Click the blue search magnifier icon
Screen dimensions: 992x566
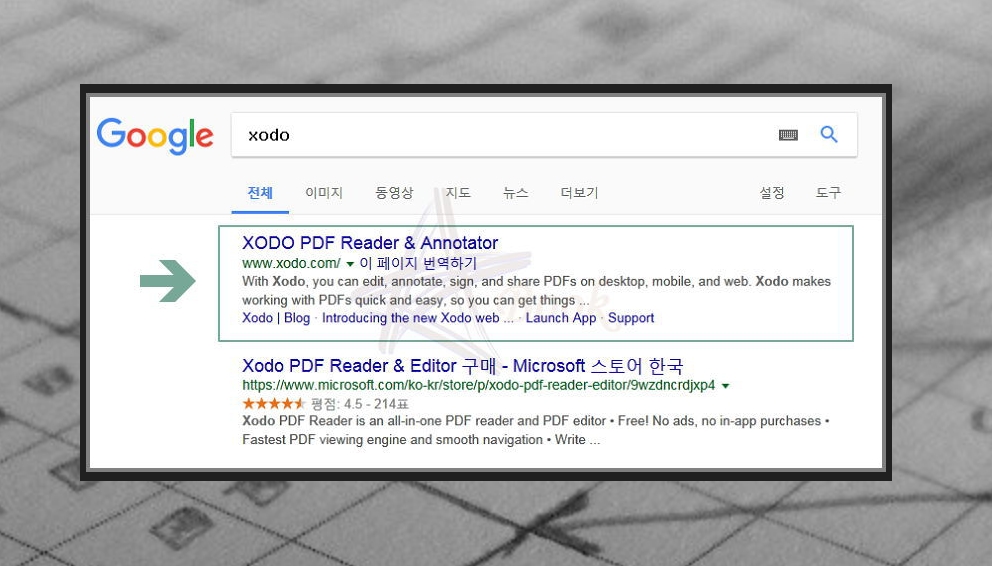[x=829, y=134]
